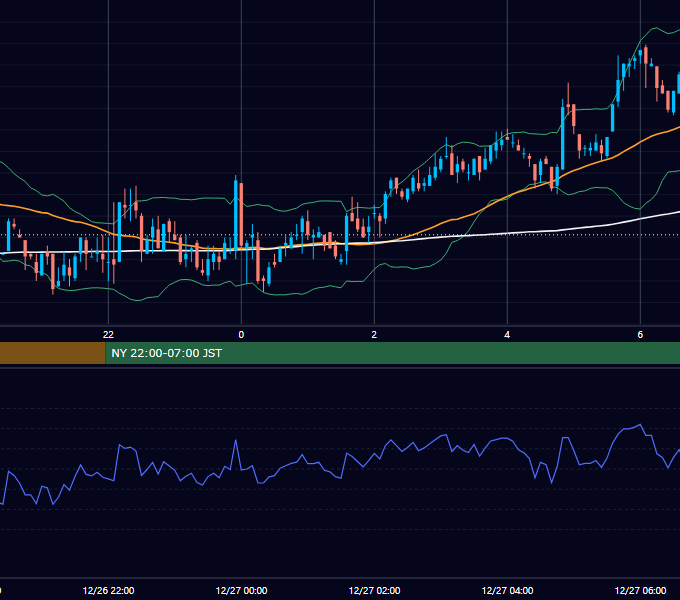Viewport: 680px width, 600px height.
Task: Click the 6 hour axis label
Action: [640, 334]
